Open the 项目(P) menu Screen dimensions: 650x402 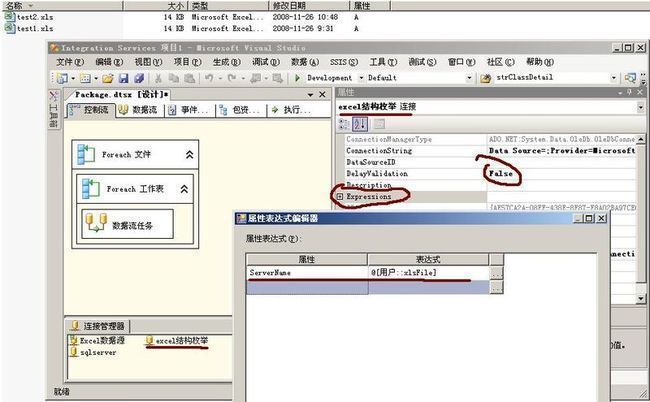tap(187, 62)
